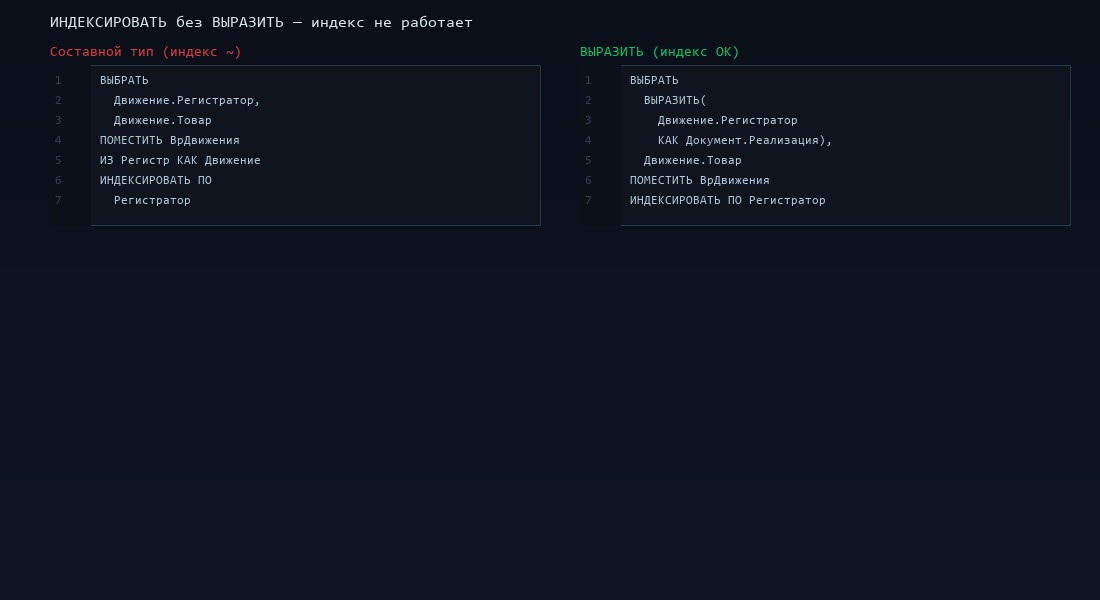1100x600 pixels.
Task: Click the "ВЫРАЗИТЬ(" function call line
Action: 675,100
